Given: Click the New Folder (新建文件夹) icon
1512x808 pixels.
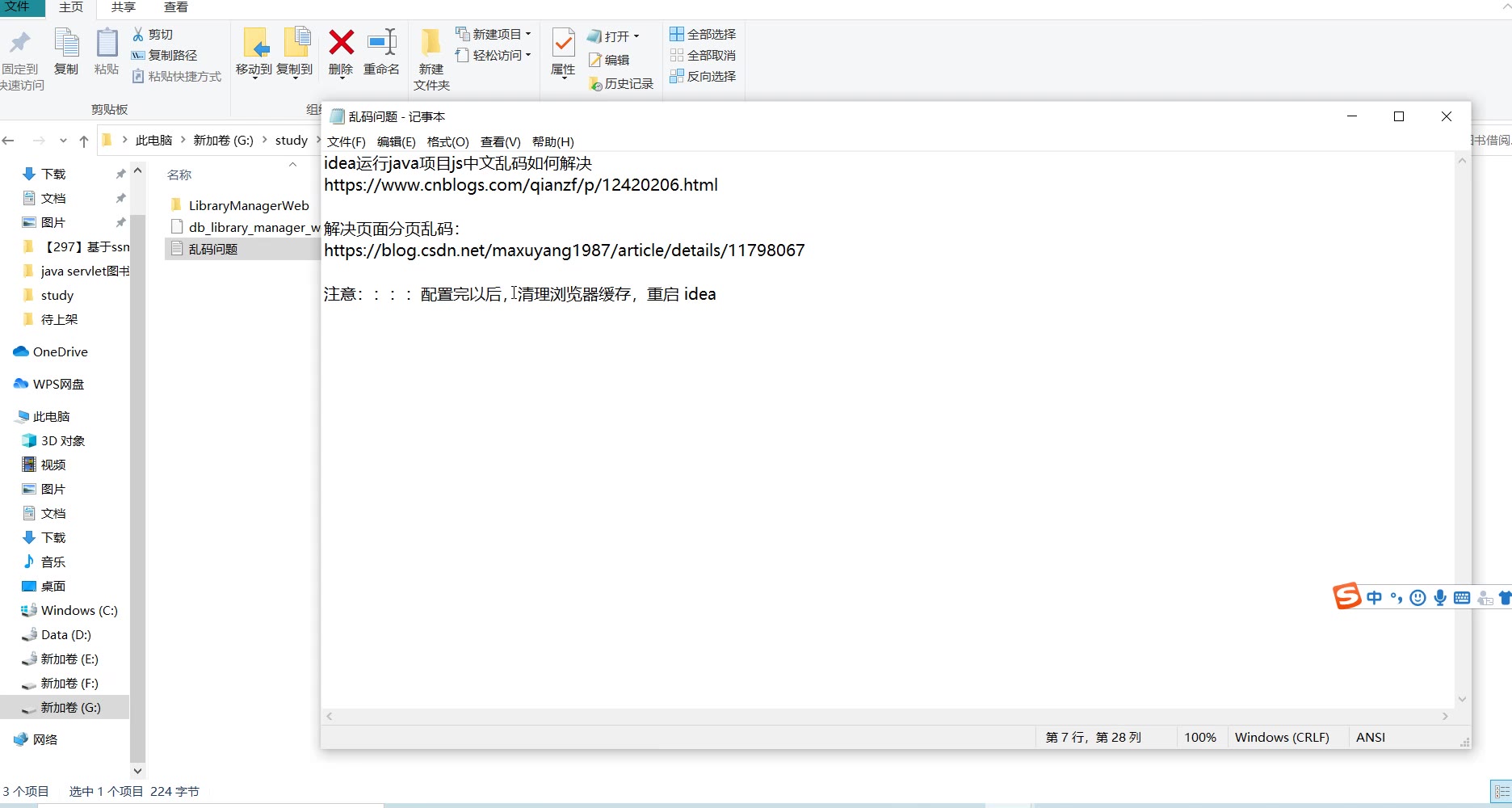Looking at the screenshot, I should [x=431, y=43].
